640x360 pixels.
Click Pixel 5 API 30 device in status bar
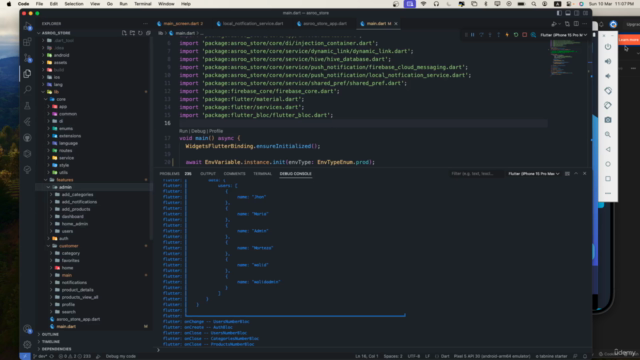tap(492, 356)
